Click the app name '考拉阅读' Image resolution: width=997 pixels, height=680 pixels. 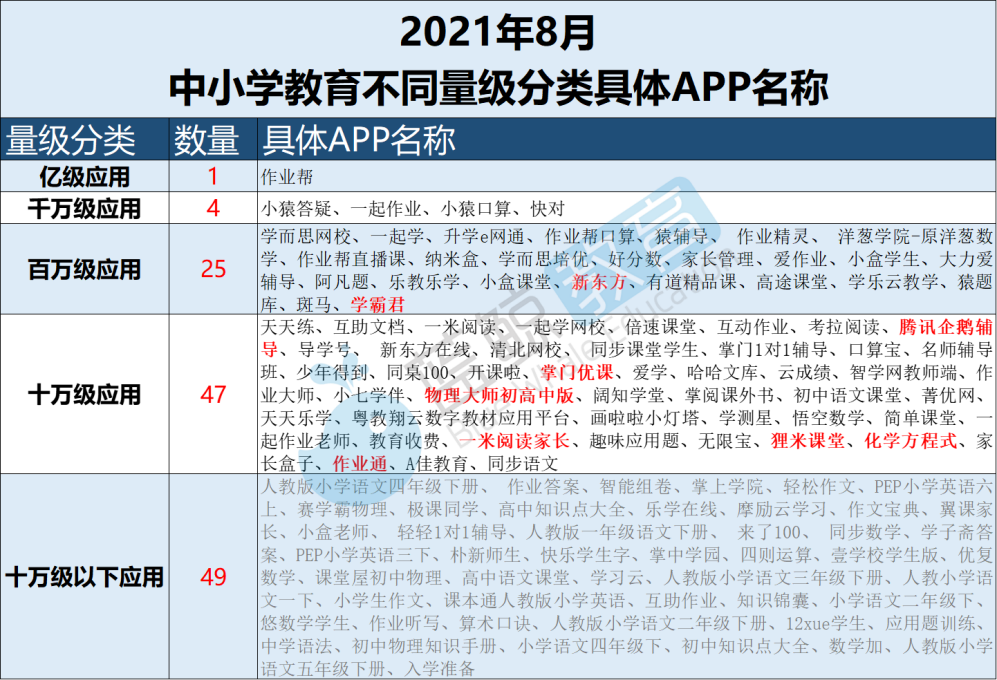844,327
